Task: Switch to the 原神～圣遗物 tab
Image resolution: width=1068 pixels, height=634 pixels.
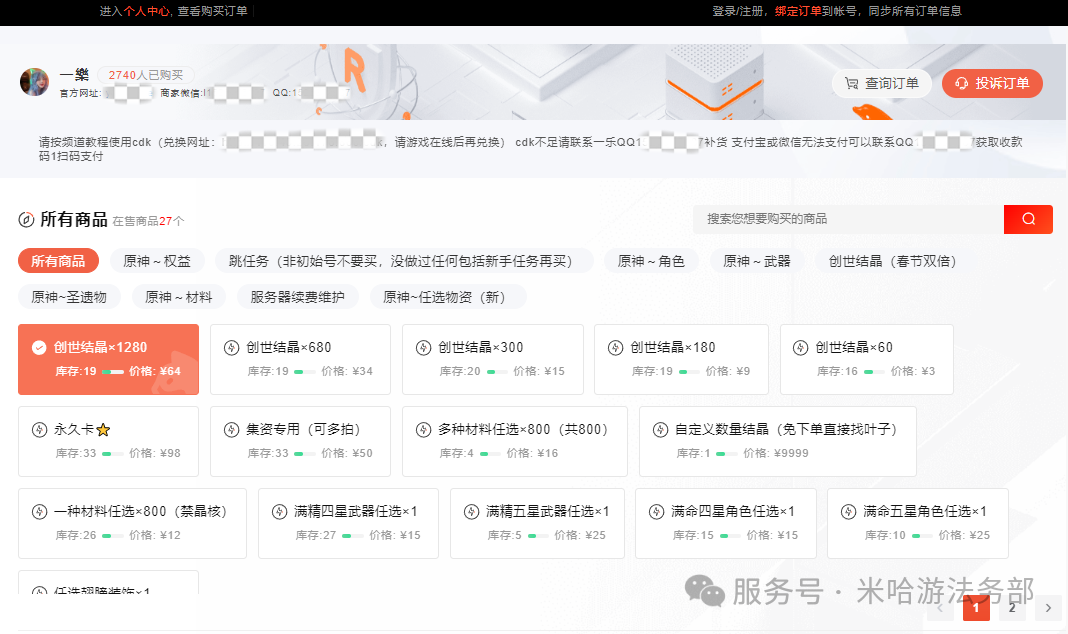Action: [70, 296]
